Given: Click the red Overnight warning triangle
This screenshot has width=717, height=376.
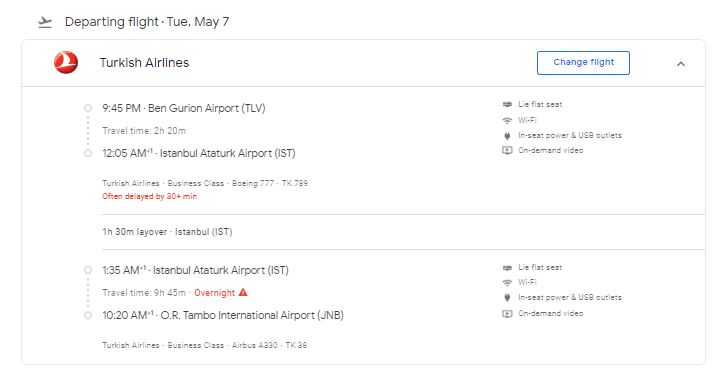Looking at the screenshot, I should (243, 292).
